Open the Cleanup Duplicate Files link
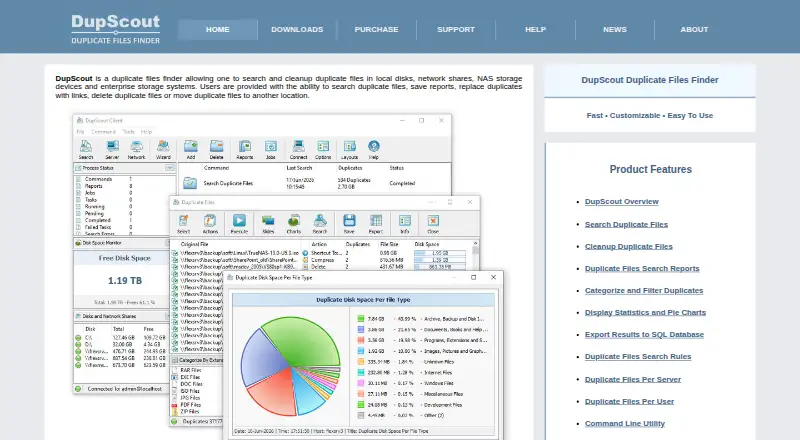Image resolution: width=800 pixels, height=440 pixels. pos(629,247)
